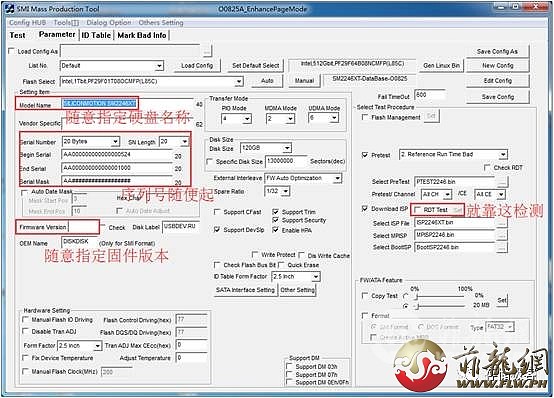Screen dimensions: 554x398
Task: Toggle Download ISP checkbox
Action: [365, 209]
